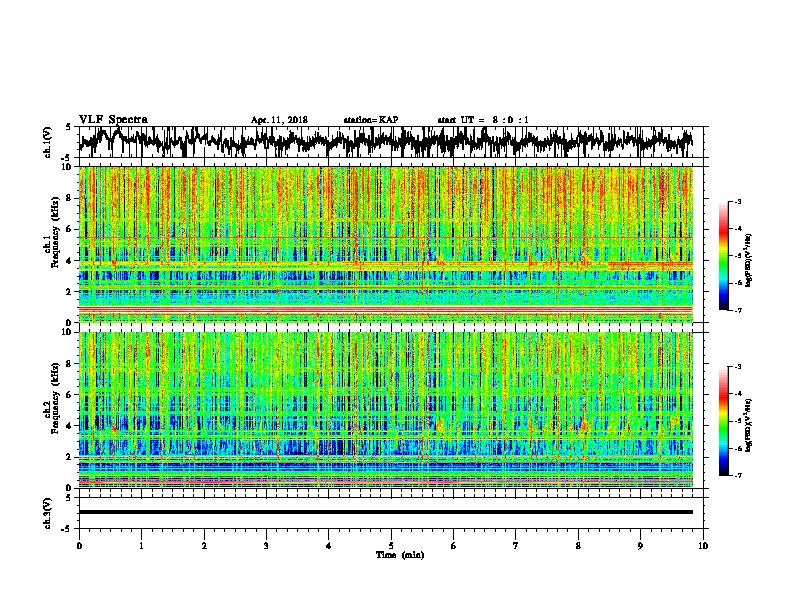Screen dimensions: 792x612
Task: Click the ch.1 spectrogram panel
Action: [385, 244]
